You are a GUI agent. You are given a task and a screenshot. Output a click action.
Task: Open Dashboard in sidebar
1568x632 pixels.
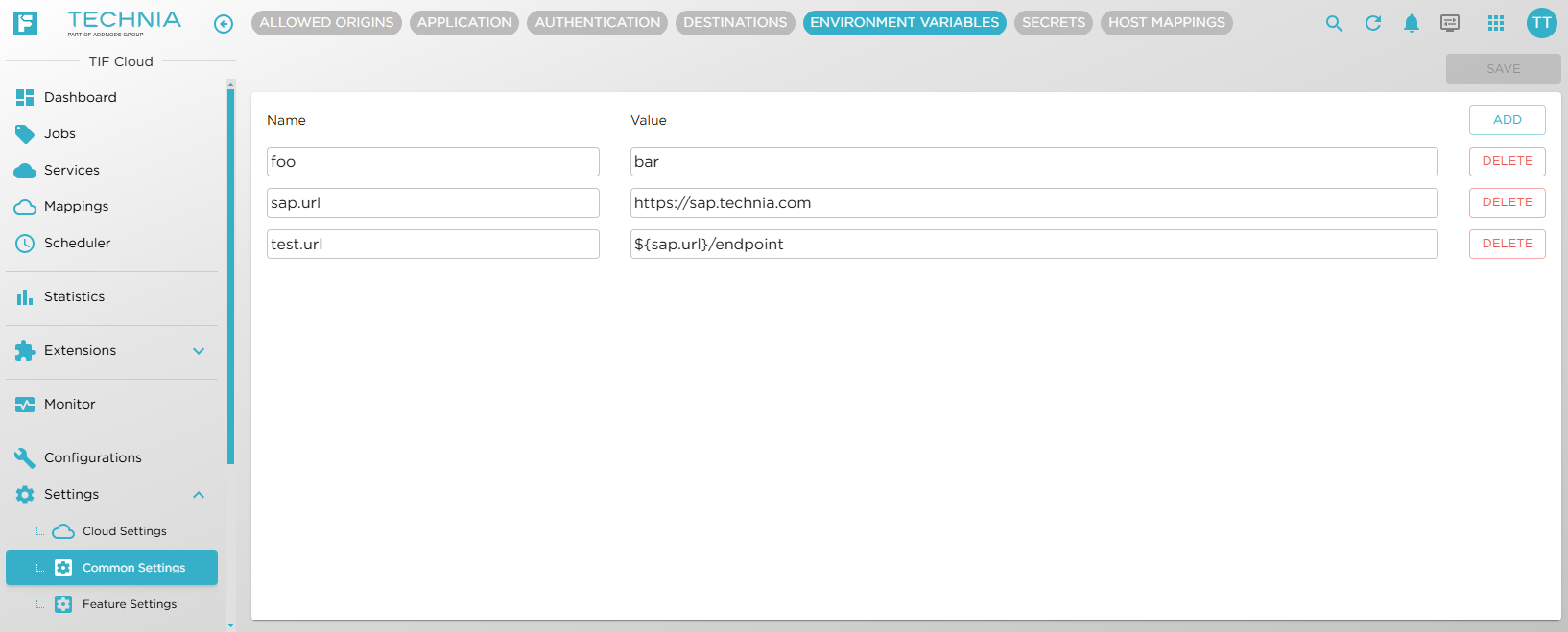111,97
